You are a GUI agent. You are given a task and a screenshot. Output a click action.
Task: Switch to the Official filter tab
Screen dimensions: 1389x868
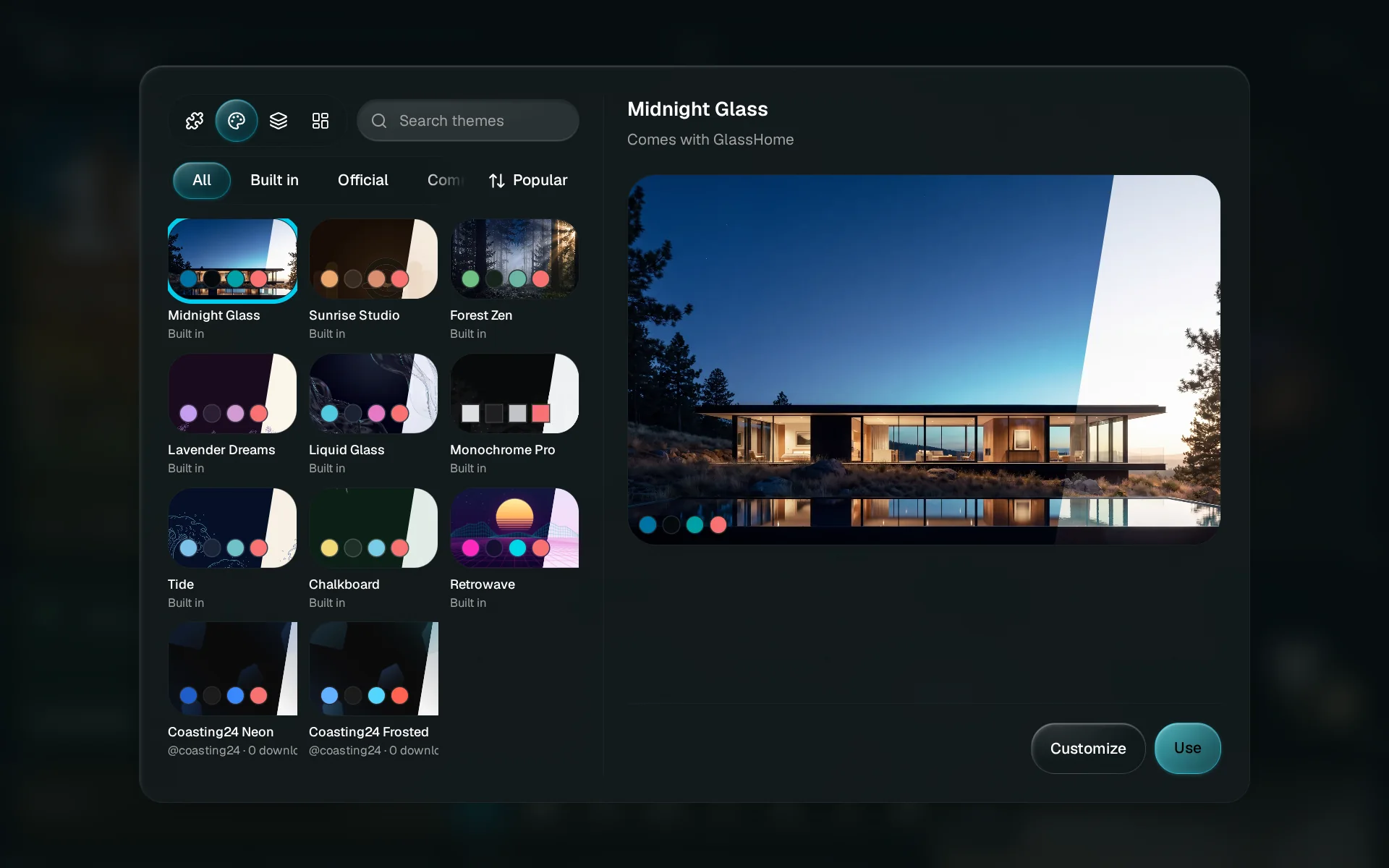tap(363, 180)
